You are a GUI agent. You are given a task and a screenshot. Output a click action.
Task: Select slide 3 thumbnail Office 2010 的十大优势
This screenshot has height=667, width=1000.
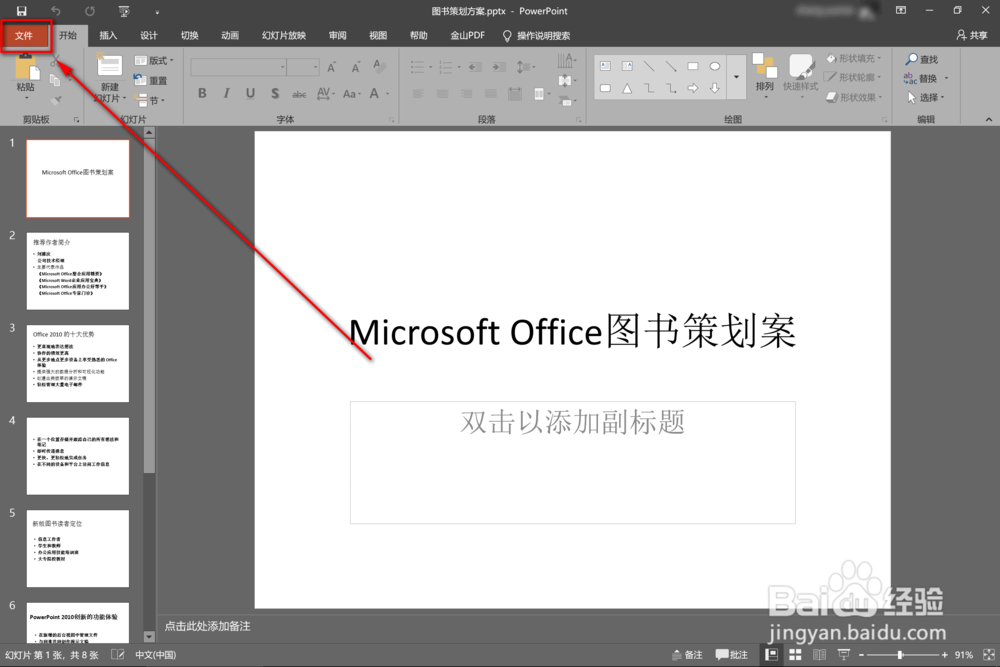click(78, 363)
